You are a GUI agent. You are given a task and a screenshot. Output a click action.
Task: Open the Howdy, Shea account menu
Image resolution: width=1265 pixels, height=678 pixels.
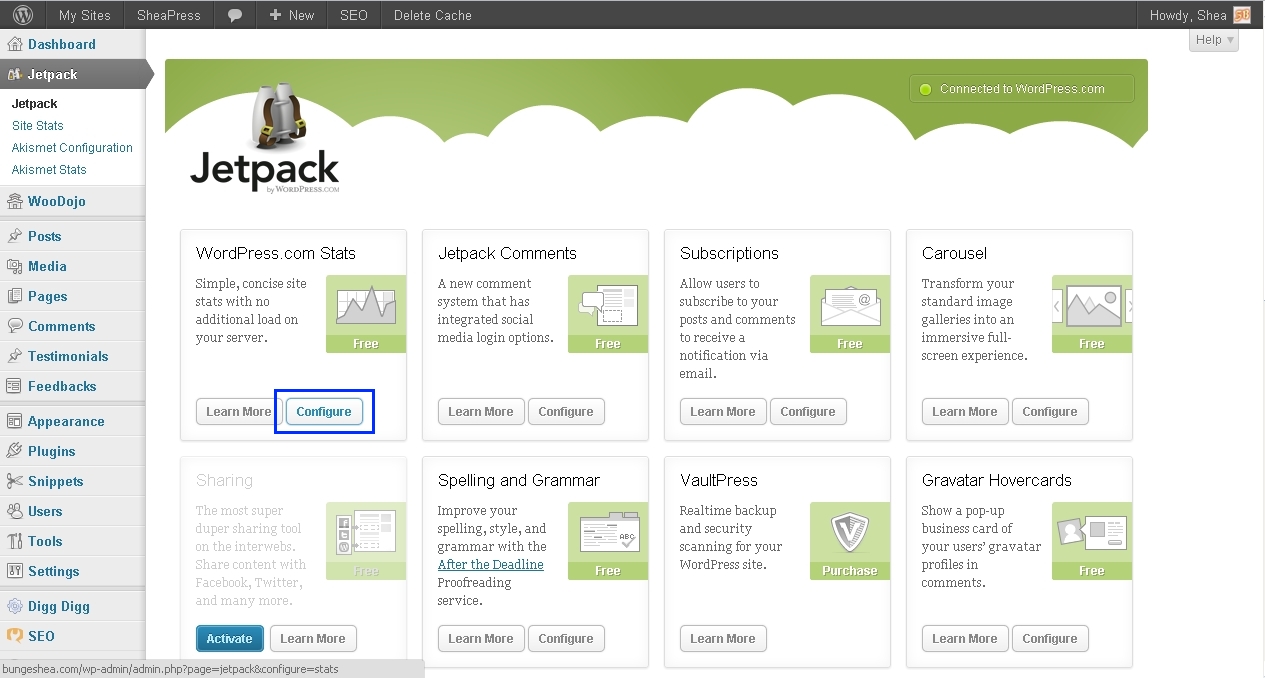pyautogui.click(x=1200, y=15)
